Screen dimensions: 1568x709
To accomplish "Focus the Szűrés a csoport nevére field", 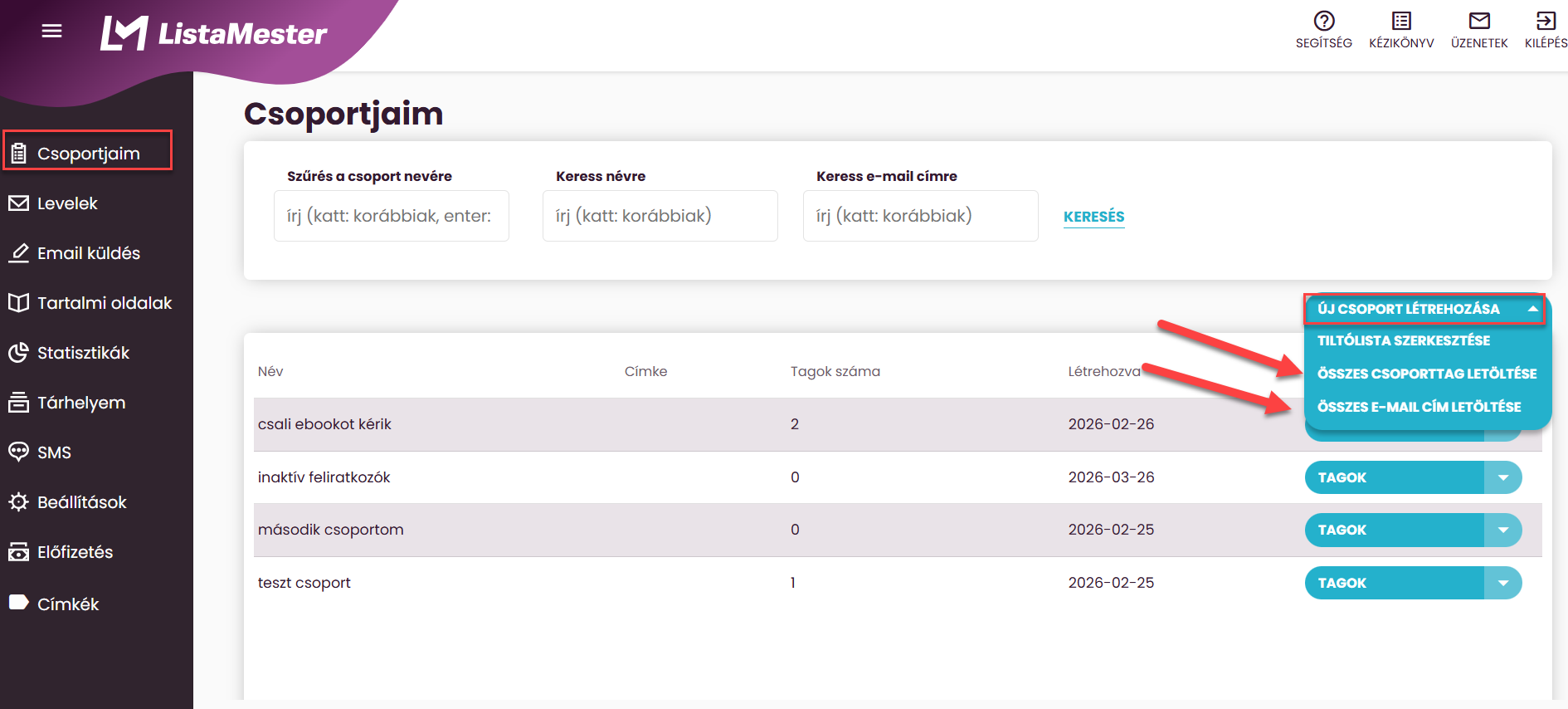I will (x=392, y=216).
